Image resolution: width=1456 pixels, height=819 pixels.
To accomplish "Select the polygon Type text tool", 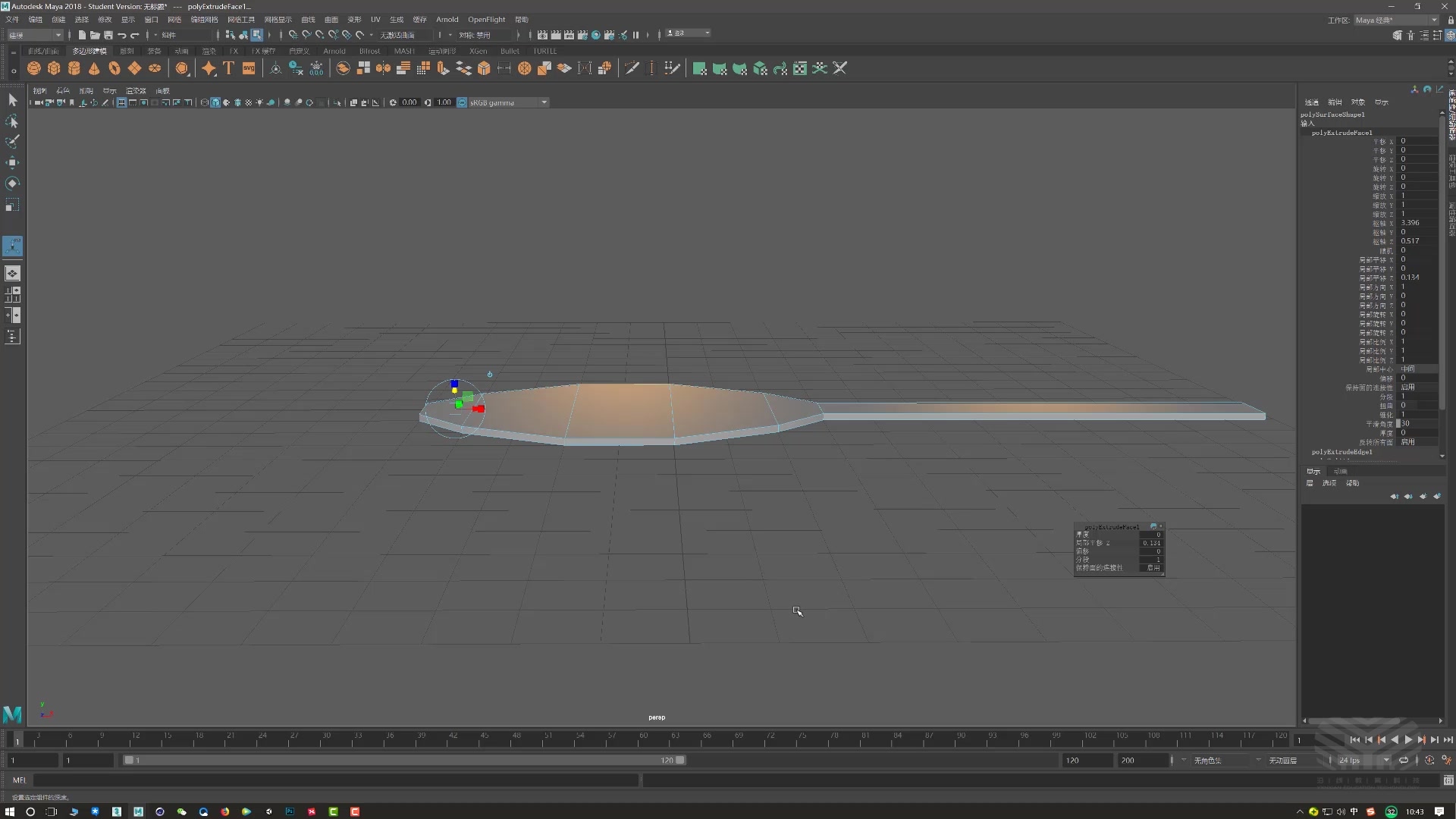I will tap(228, 68).
